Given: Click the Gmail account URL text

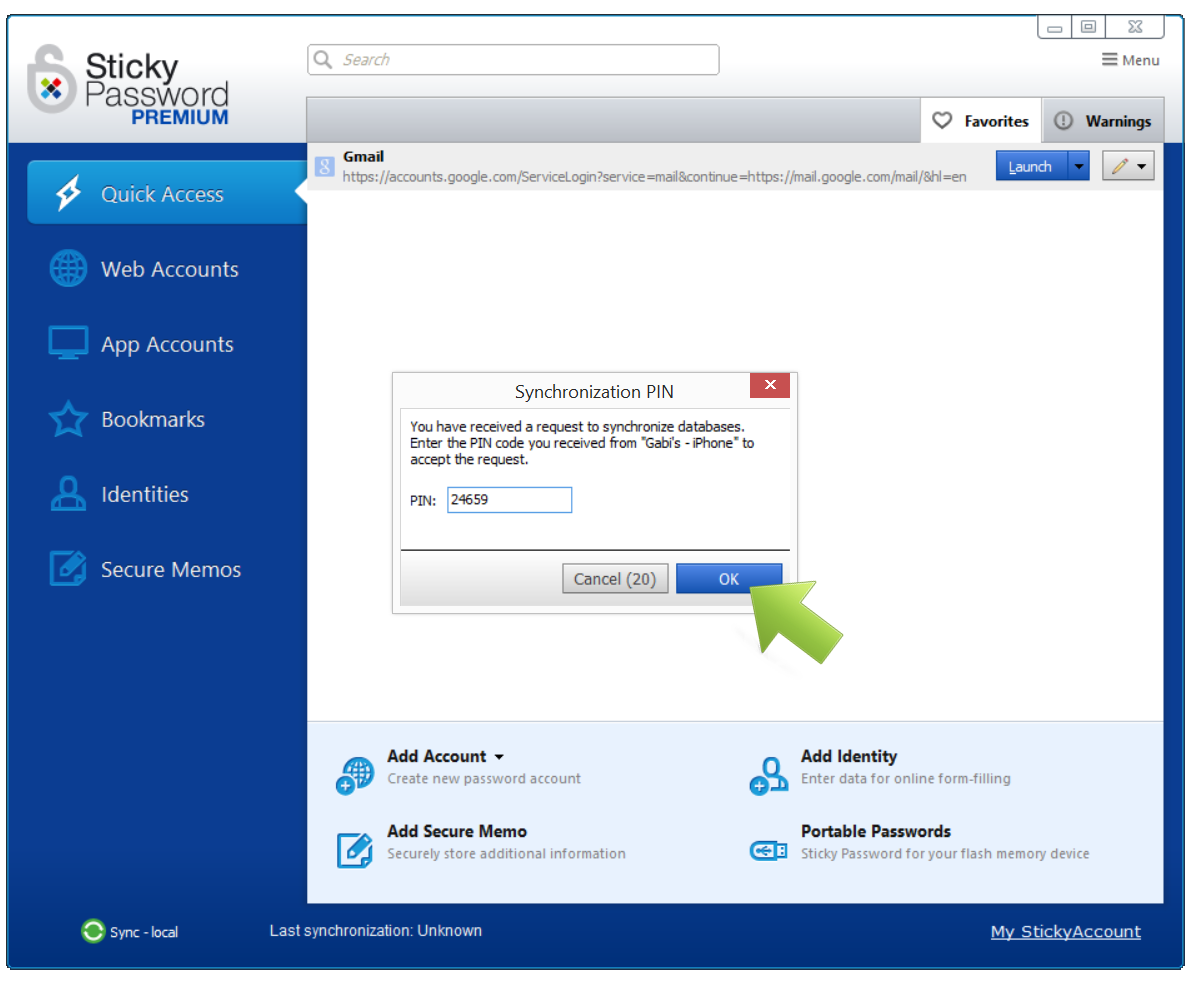Looking at the screenshot, I should [x=655, y=177].
